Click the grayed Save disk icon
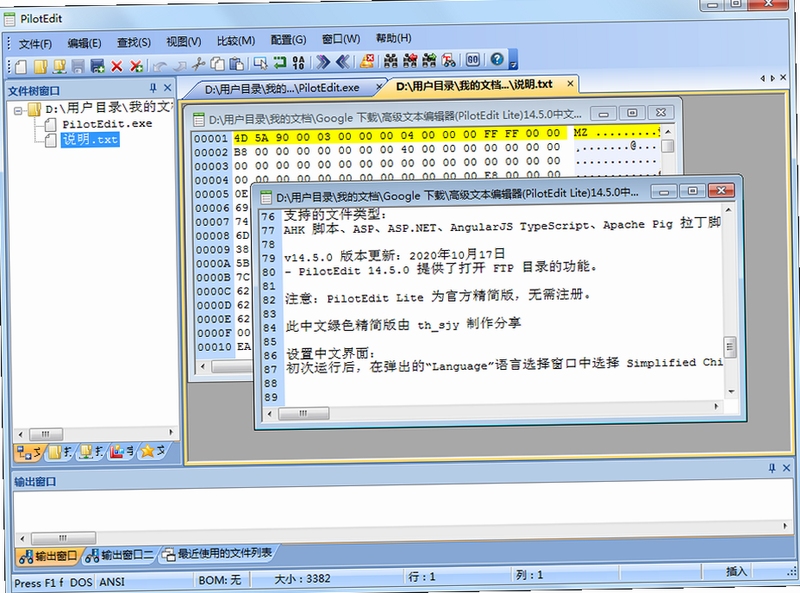The image size is (800, 593). pyautogui.click(x=78, y=66)
